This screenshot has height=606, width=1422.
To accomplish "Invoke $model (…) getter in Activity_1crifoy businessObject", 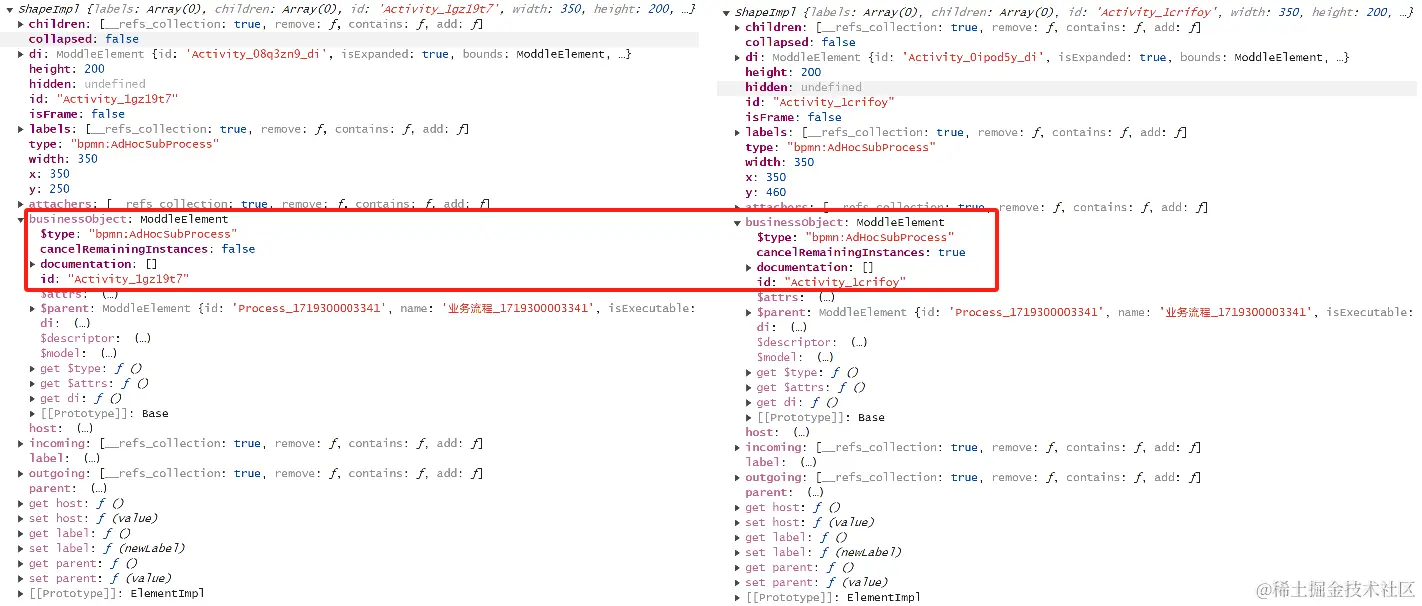I will click(x=825, y=358).
